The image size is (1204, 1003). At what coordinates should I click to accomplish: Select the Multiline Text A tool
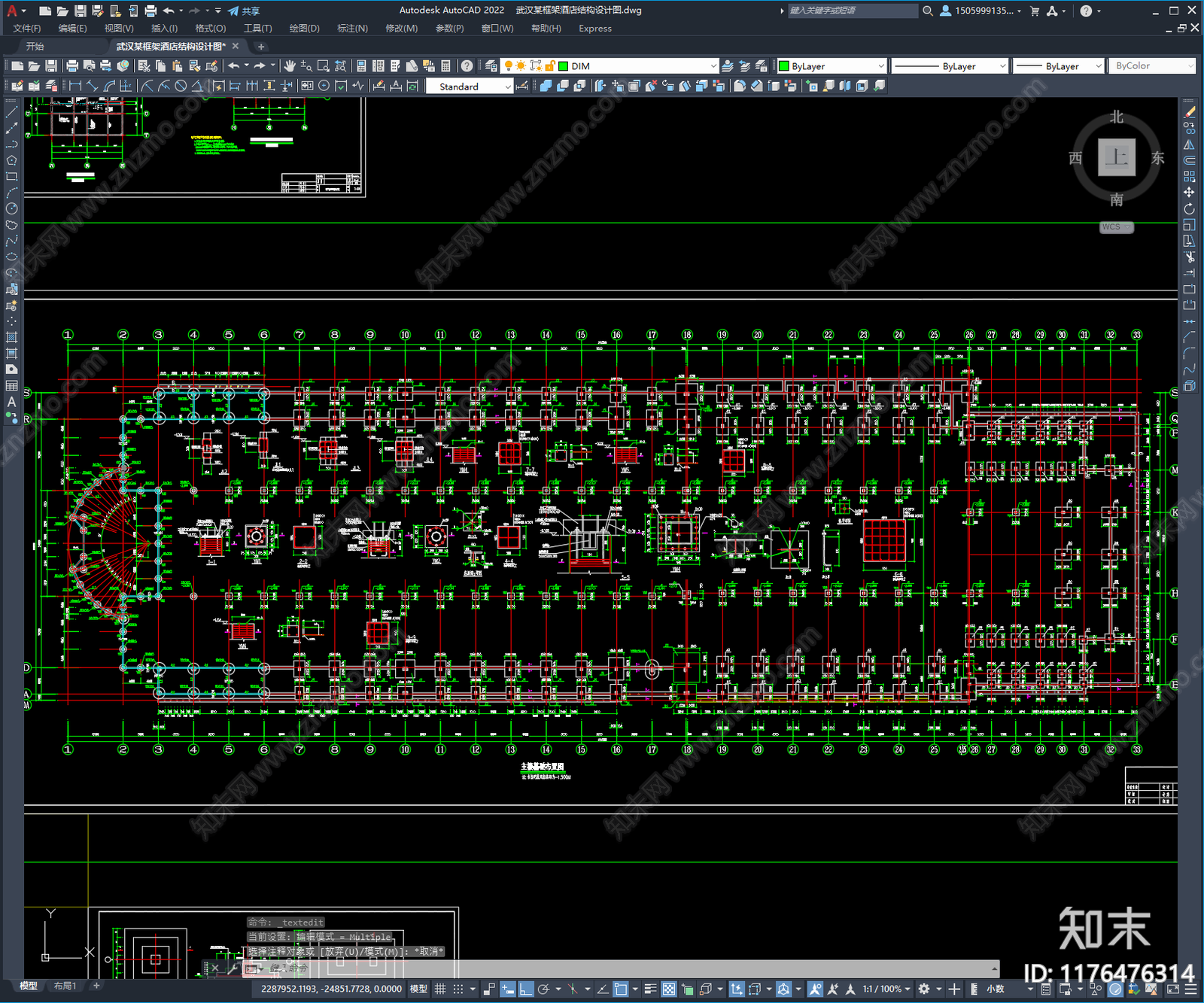click(11, 402)
